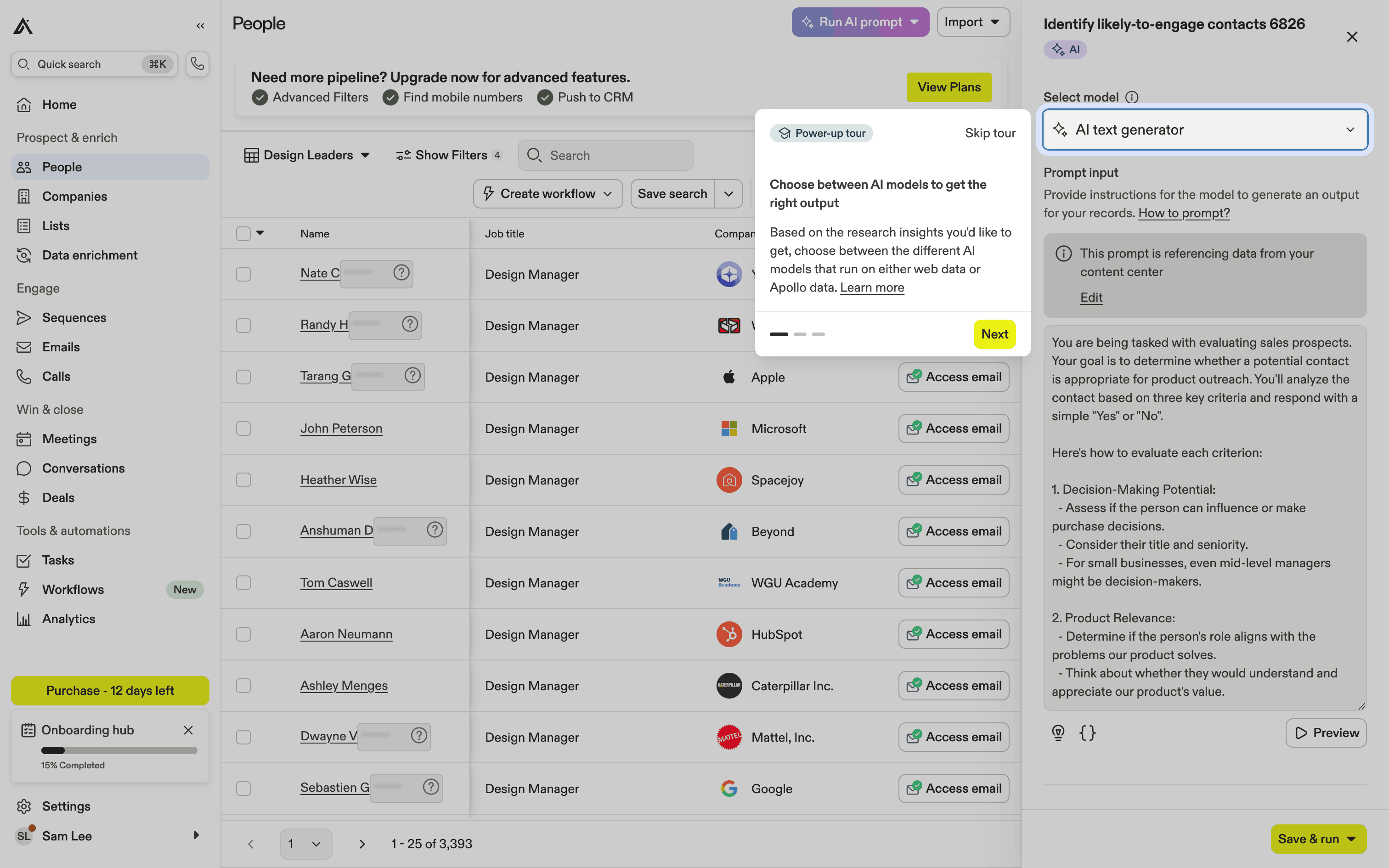The image size is (1389, 868).
Task: Open the Save search arrow dropdown
Action: point(728,194)
